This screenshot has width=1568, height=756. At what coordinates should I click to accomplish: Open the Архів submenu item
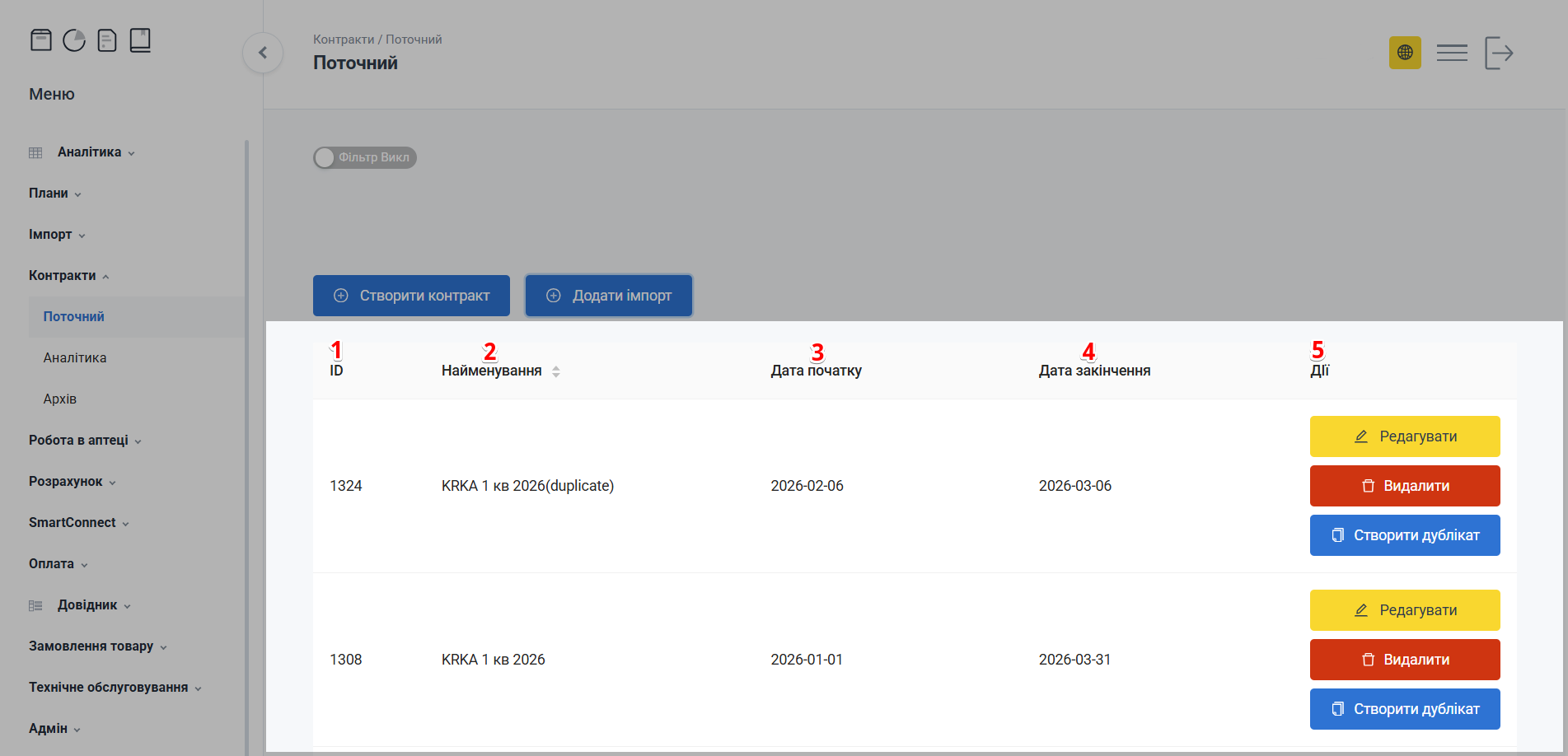60,399
